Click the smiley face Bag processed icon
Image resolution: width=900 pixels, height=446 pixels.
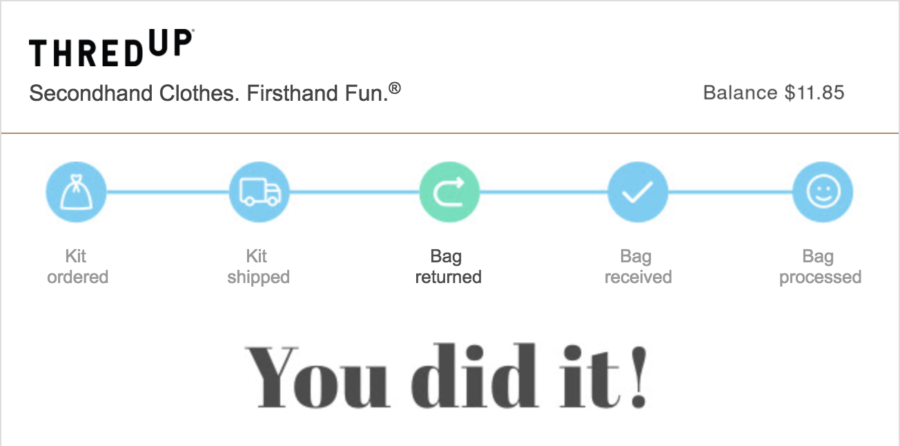point(822,191)
